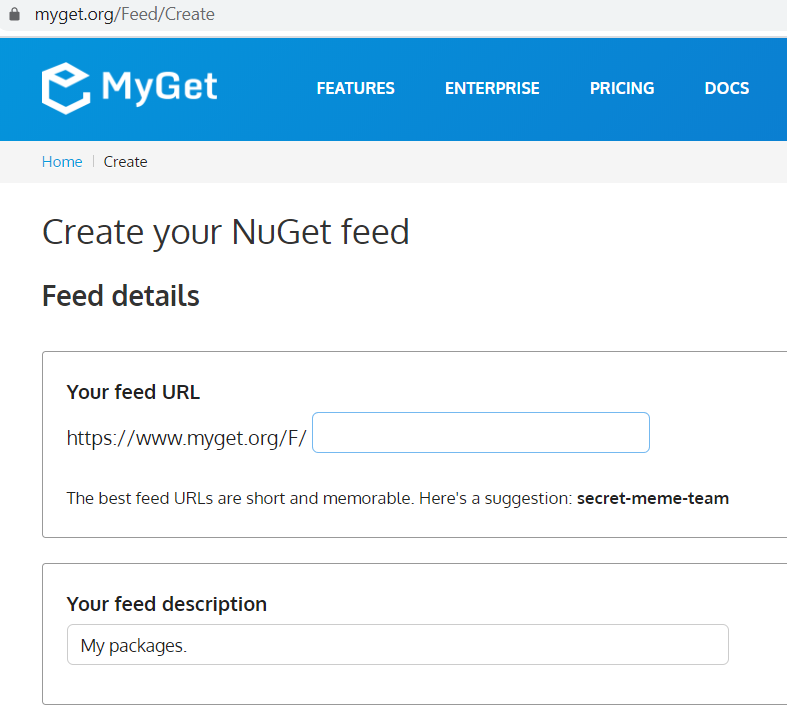Open the PRICING page link
Viewport: 787px width, 708px height.
622,88
